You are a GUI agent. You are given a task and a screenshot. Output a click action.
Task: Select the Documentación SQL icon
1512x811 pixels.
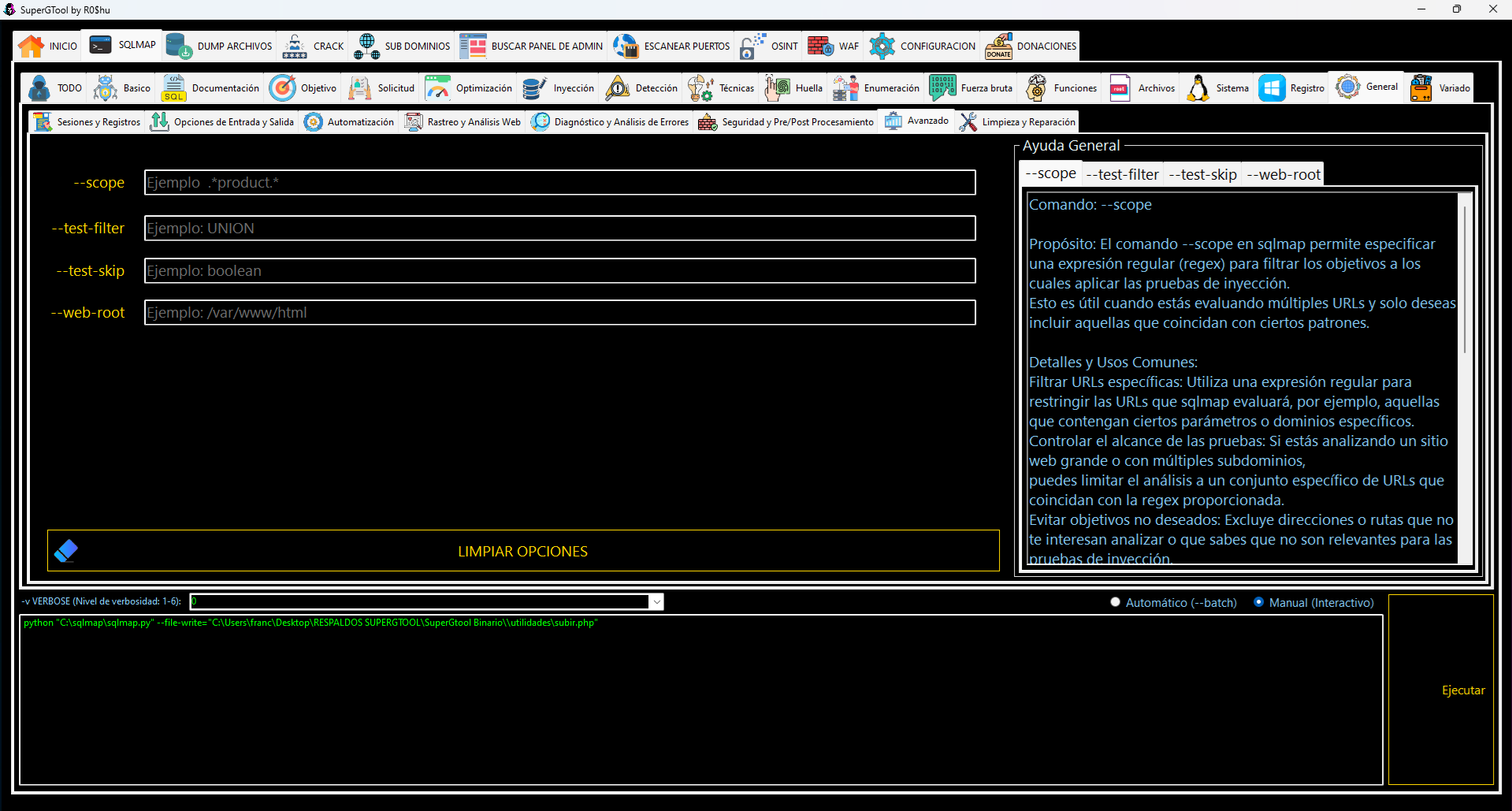pos(173,88)
